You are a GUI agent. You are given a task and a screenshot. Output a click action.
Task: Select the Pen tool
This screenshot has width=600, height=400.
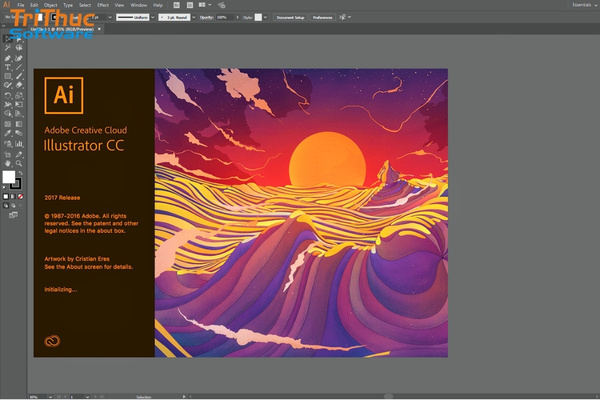7,57
